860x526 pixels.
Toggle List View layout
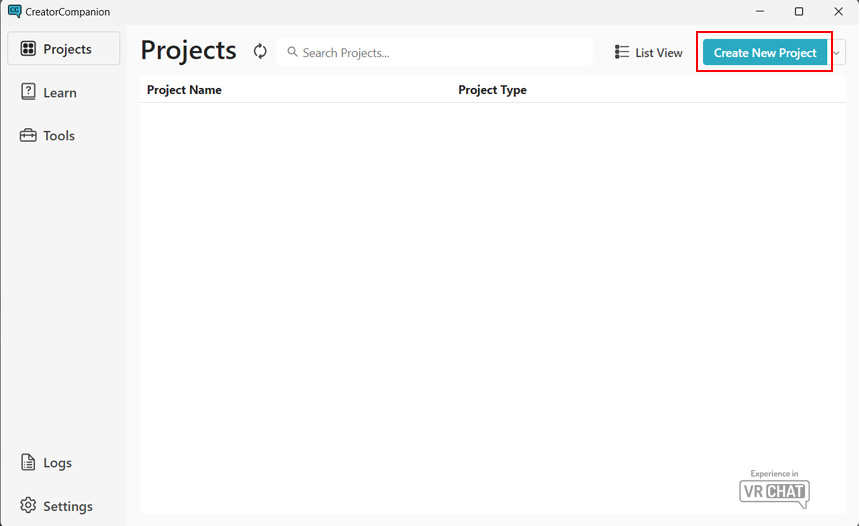pyautogui.click(x=648, y=53)
